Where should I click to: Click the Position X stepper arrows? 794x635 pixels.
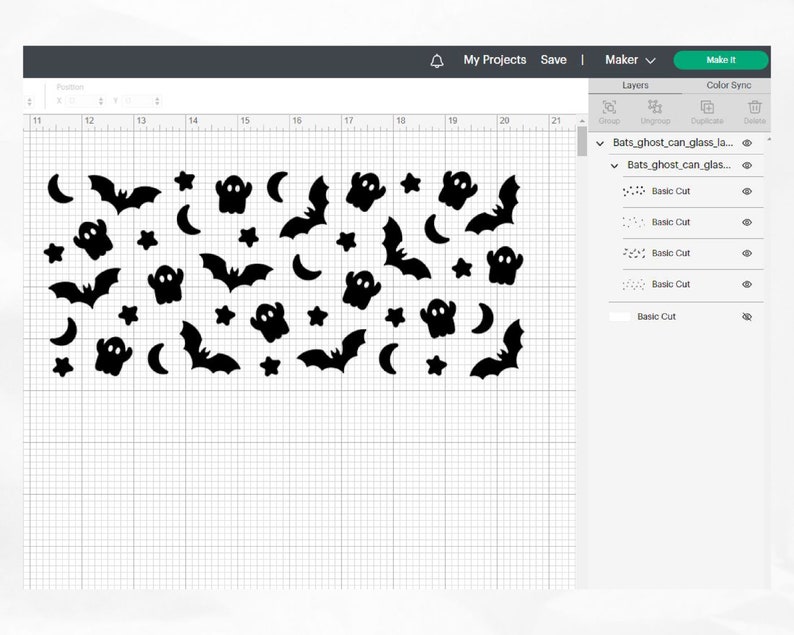[x=101, y=101]
